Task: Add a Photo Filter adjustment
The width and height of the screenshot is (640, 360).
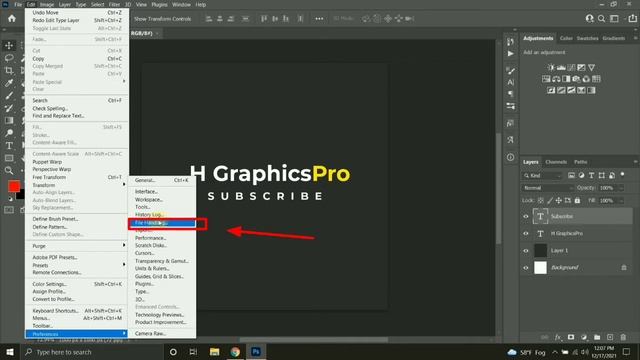Action: (576, 79)
